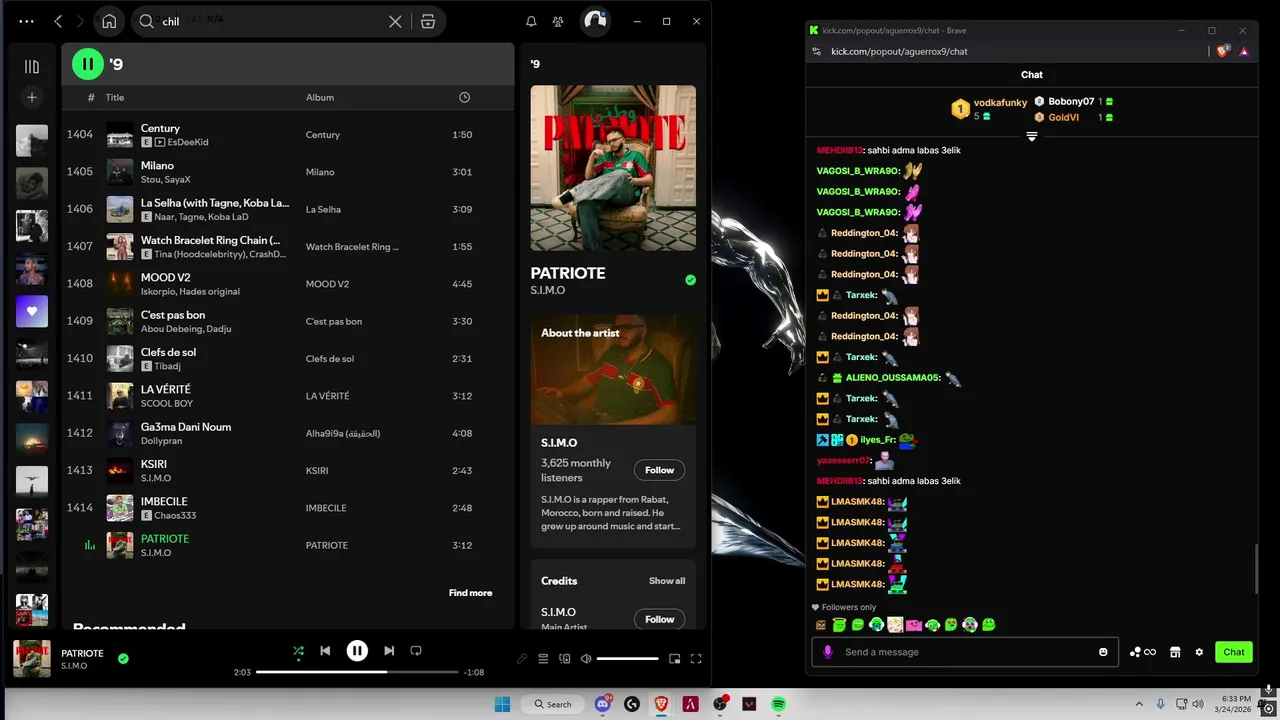Screen dimensions: 1280x720
Task: Open the LA VÉRITÉ album link
Action: click(327, 396)
